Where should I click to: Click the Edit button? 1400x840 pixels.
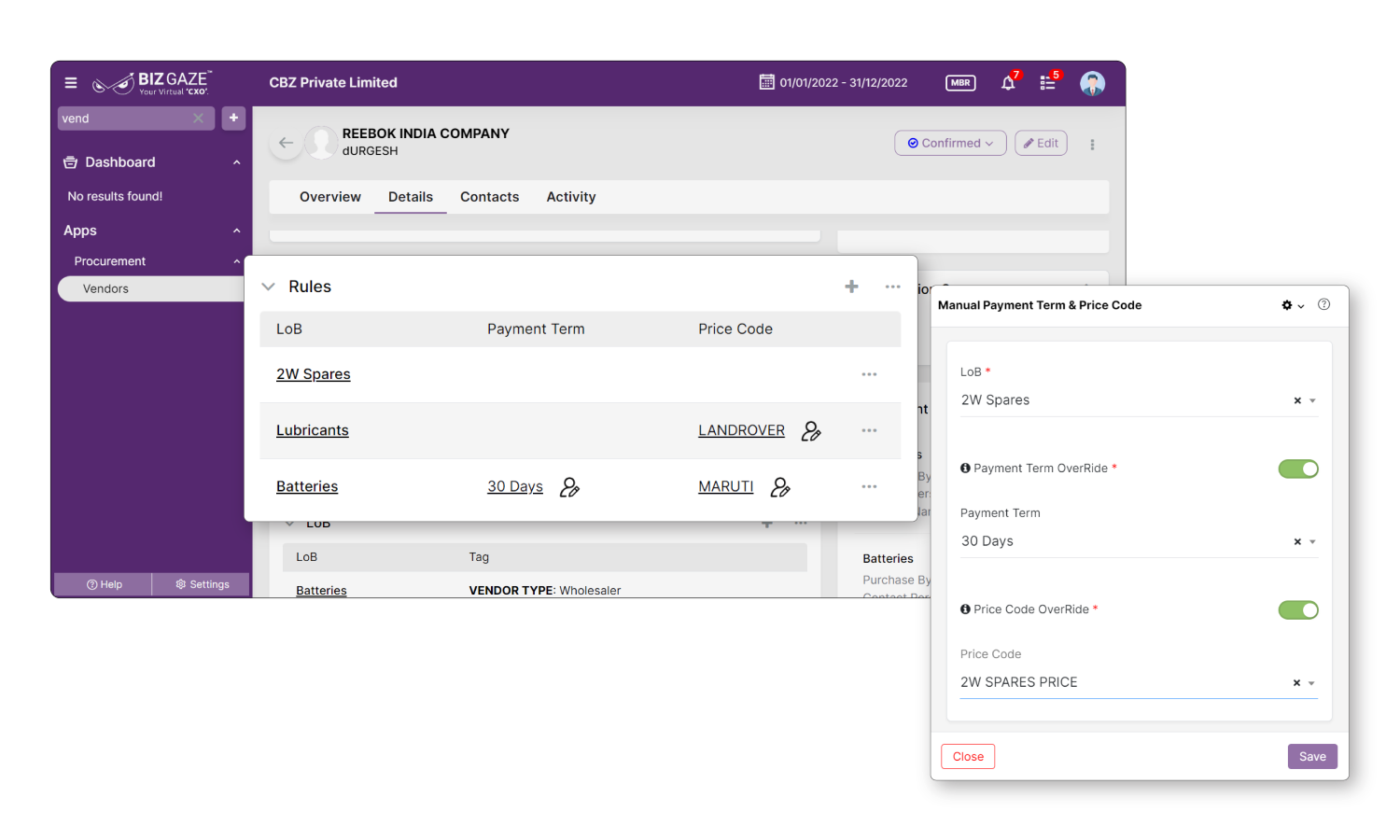(1041, 143)
